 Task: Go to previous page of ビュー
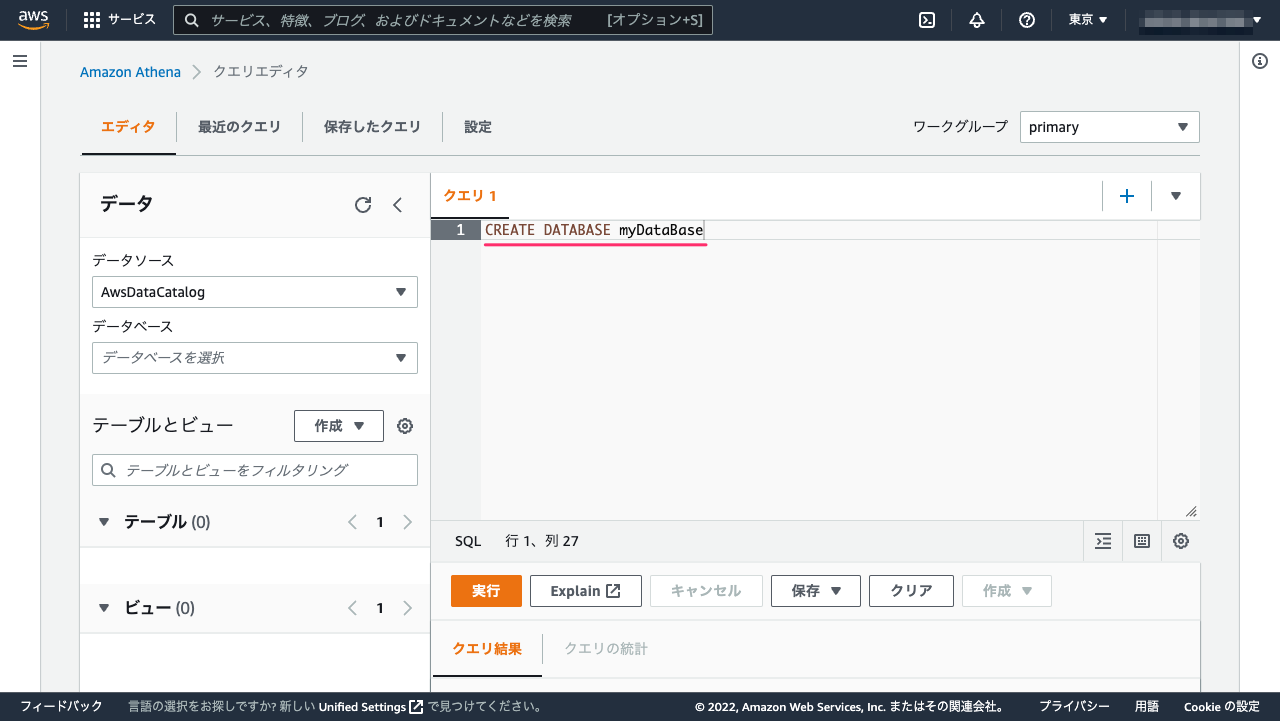point(352,608)
